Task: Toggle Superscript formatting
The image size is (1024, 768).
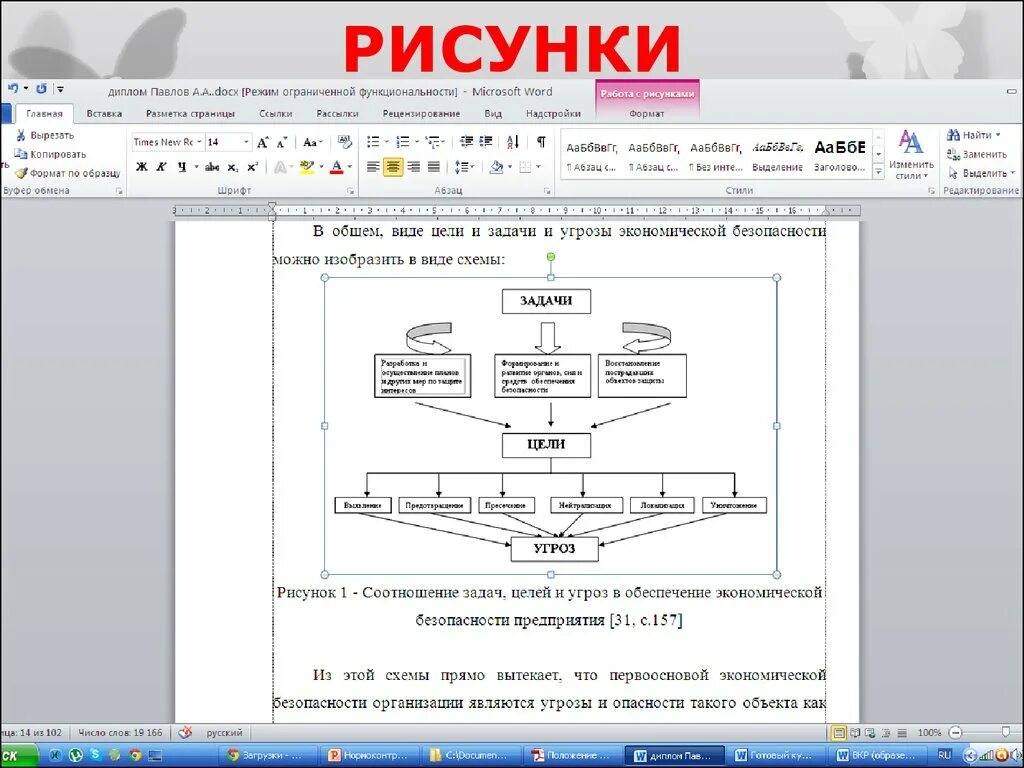Action: pos(253,167)
